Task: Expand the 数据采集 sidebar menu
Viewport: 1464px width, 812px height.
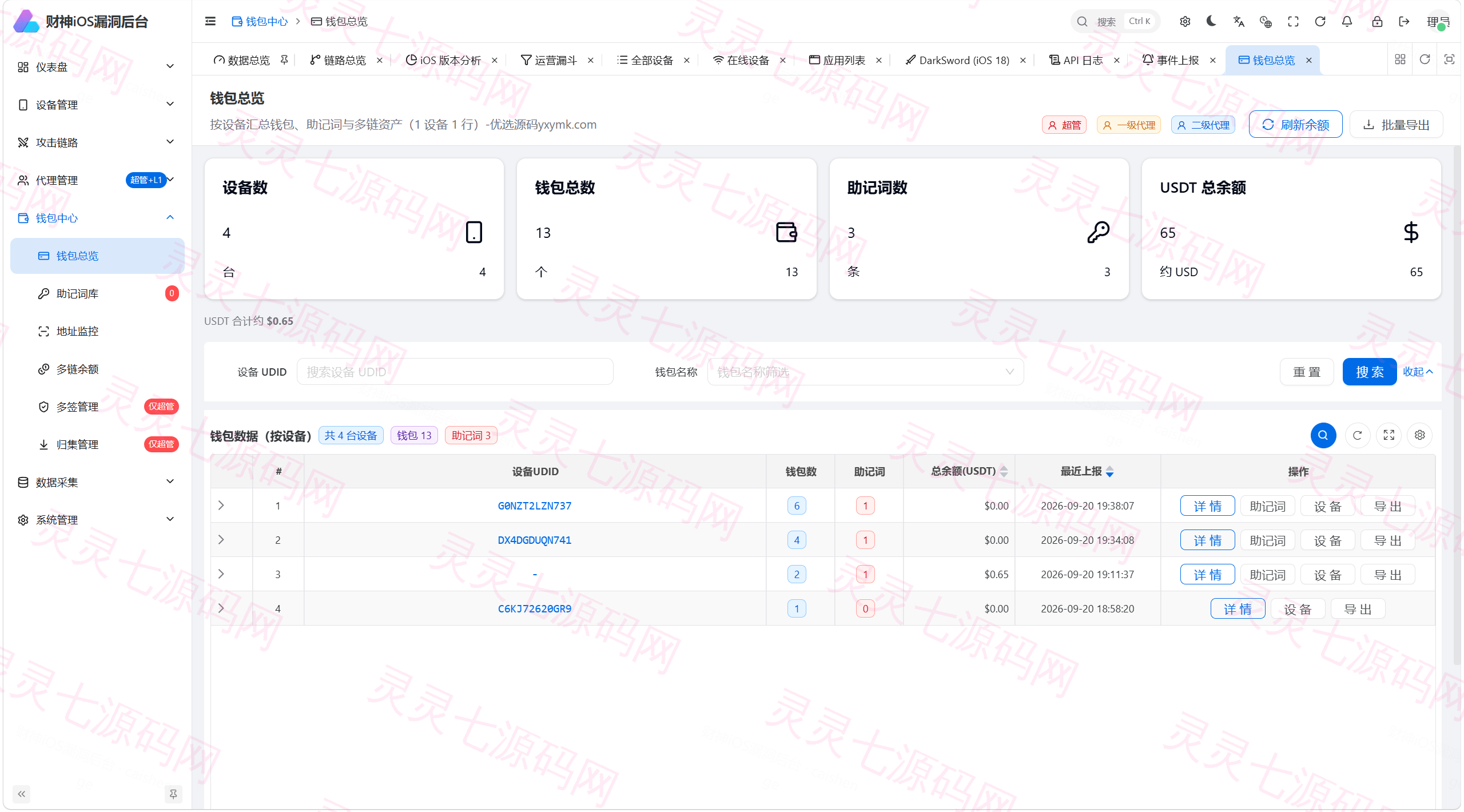Action: click(96, 482)
